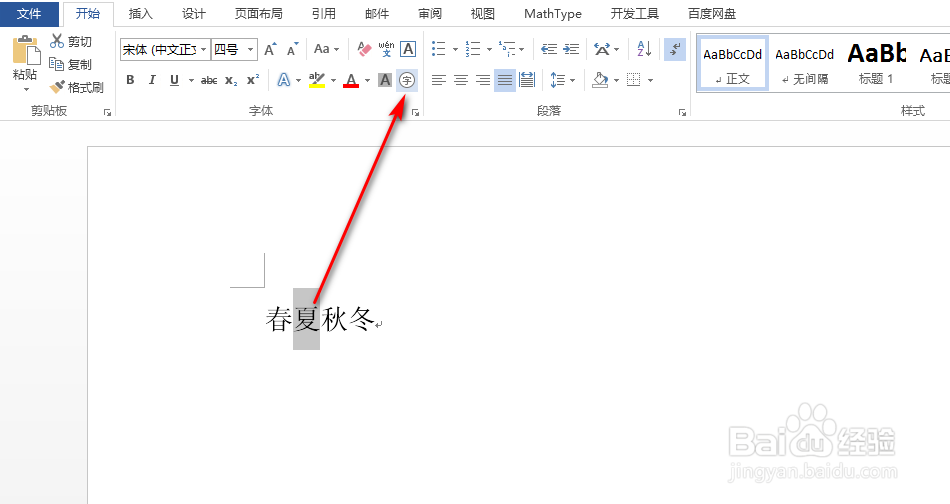The width and height of the screenshot is (950, 504).
Task: Open the 开发工具 Developer tab
Action: (x=634, y=13)
